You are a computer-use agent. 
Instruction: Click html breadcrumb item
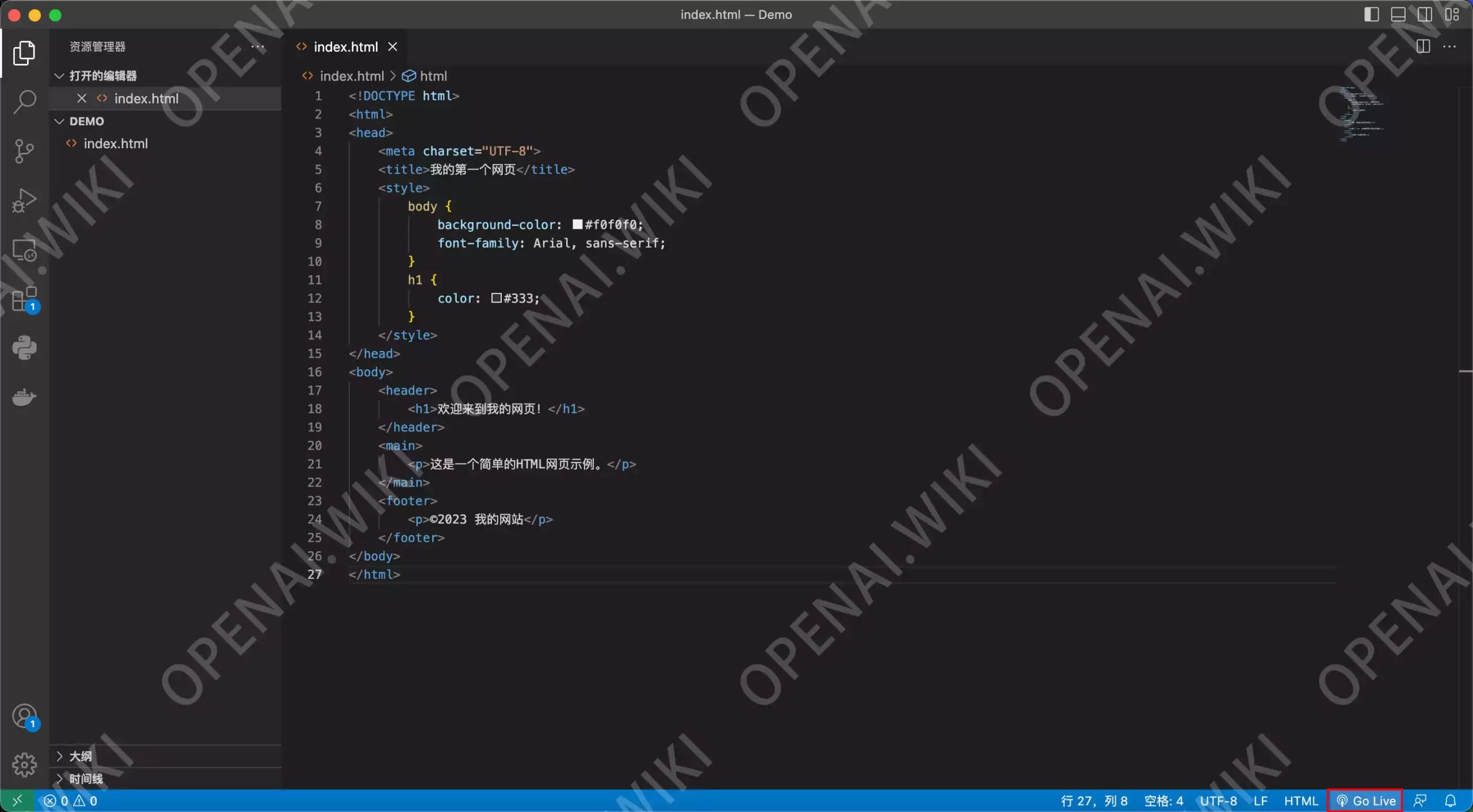[x=433, y=76]
